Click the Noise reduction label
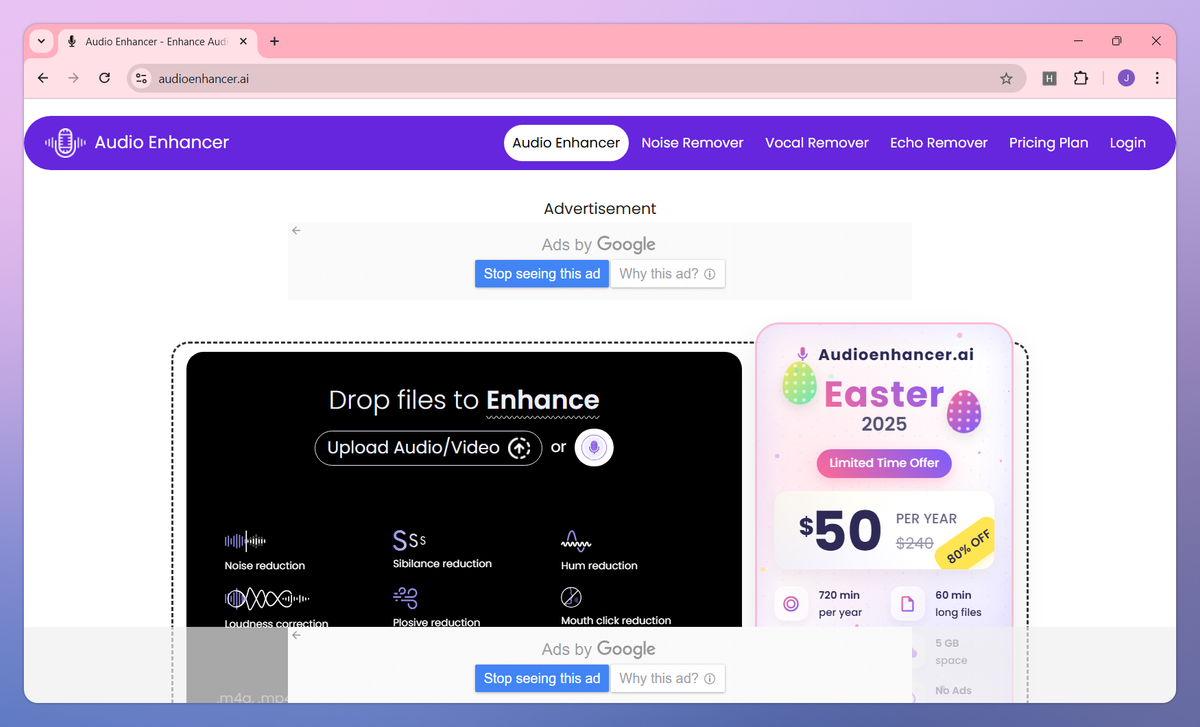Image resolution: width=1200 pixels, height=727 pixels. (265, 566)
